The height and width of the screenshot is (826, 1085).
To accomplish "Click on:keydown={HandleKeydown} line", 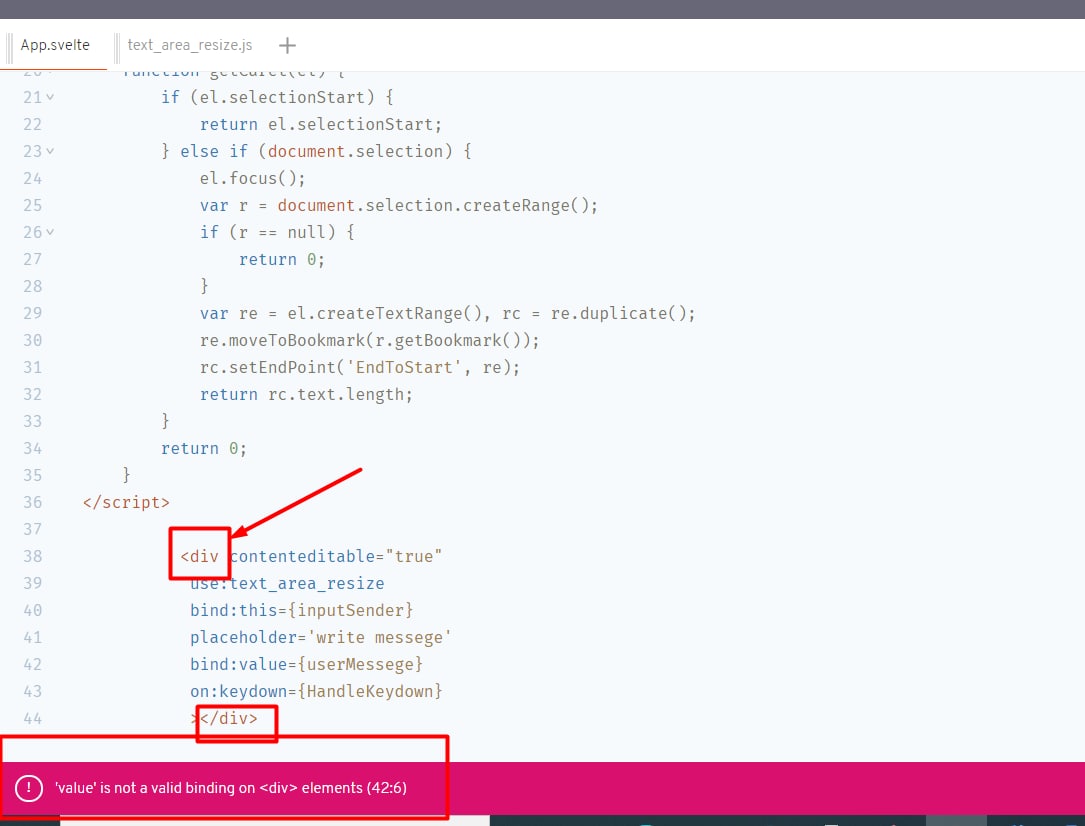I will [x=316, y=691].
